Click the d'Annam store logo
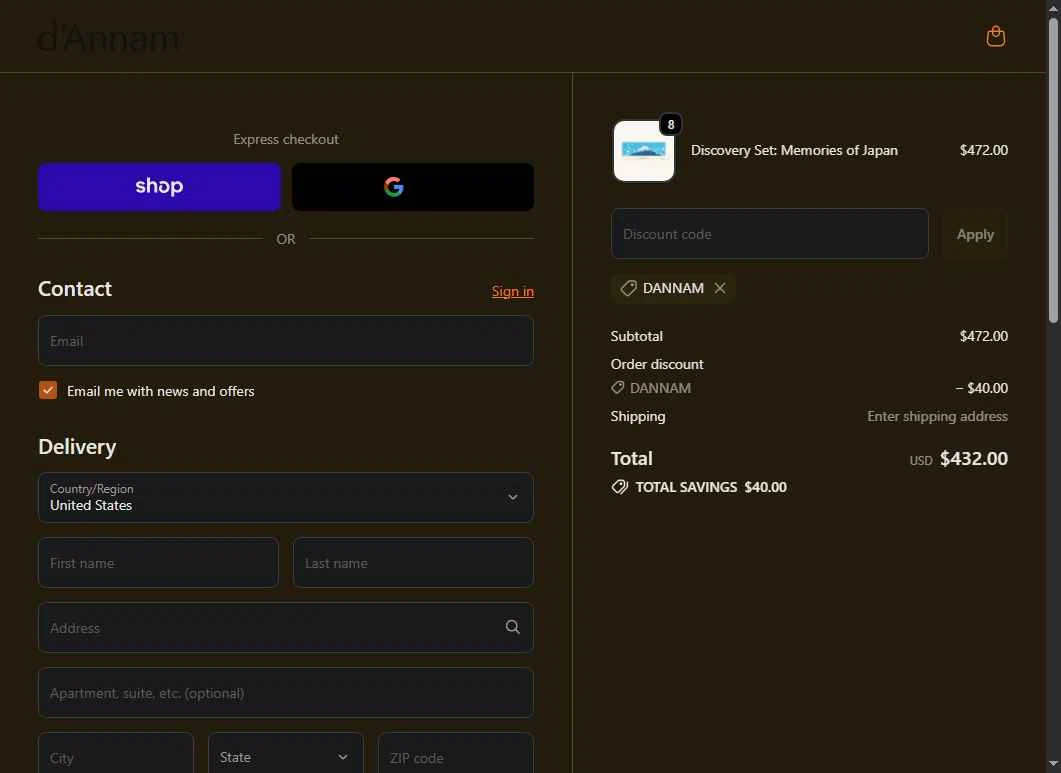 point(108,38)
